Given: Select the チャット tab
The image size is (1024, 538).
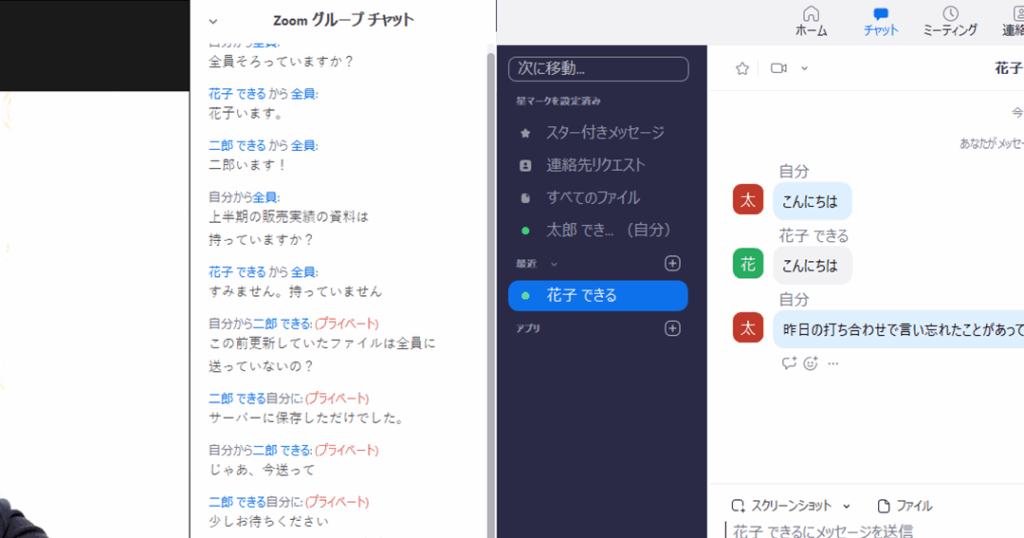Looking at the screenshot, I should (x=880, y=14).
